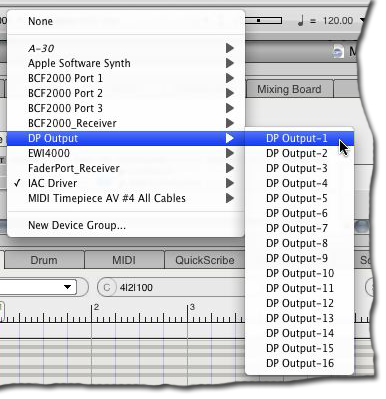Image resolution: width=386 pixels, height=399 pixels.
Task: Choose DP Output-3 in the submenu
Action: click(x=299, y=168)
